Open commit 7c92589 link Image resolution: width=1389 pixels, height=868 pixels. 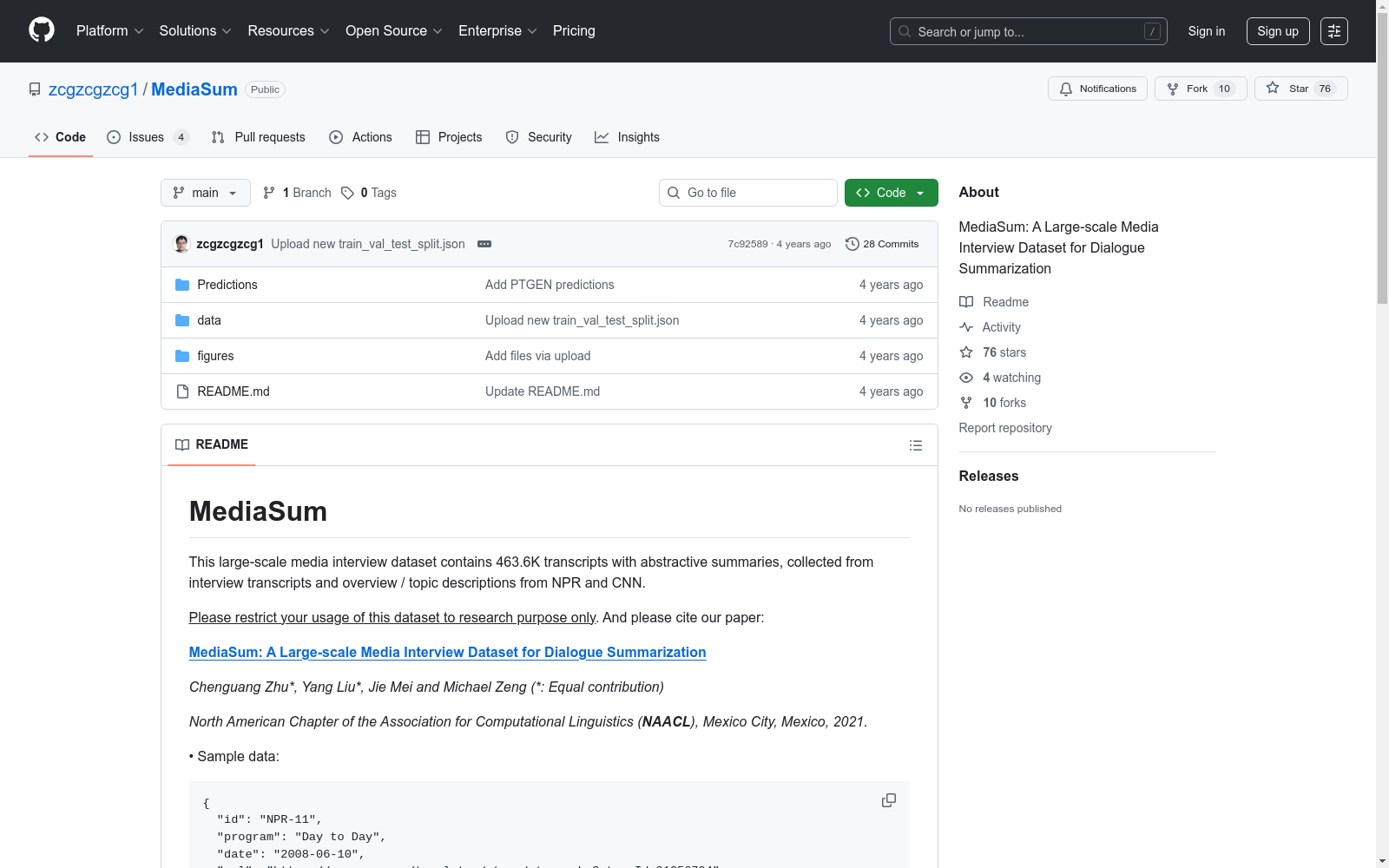point(748,244)
